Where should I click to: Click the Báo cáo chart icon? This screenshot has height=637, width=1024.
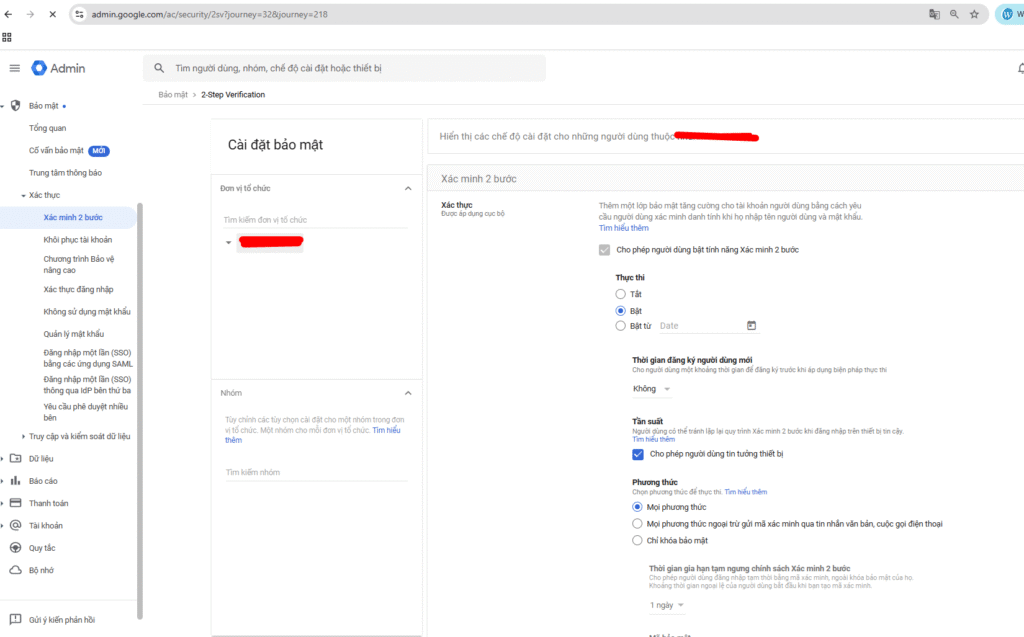click(15, 481)
